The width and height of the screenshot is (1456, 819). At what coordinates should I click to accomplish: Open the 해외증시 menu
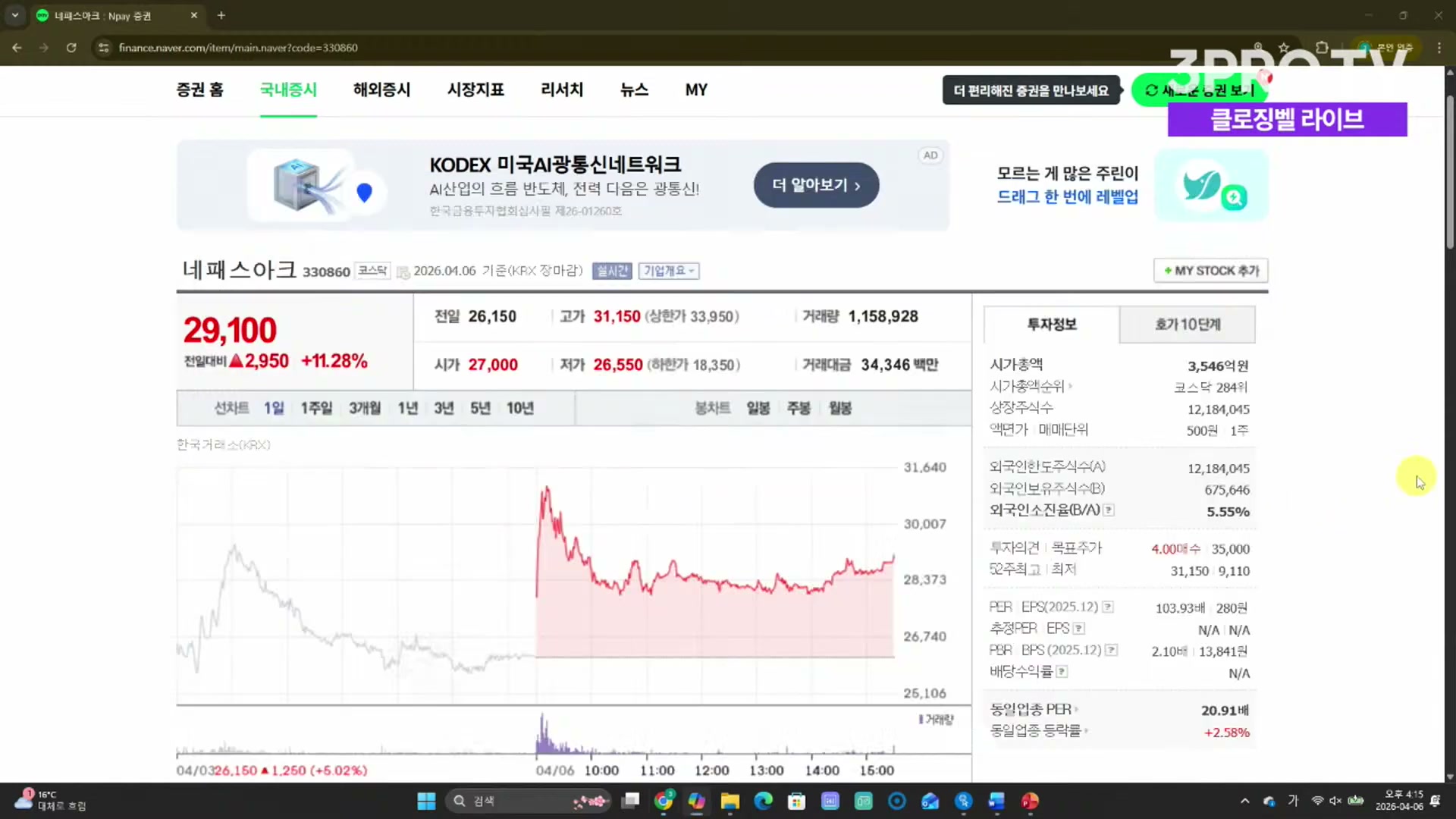(x=381, y=89)
